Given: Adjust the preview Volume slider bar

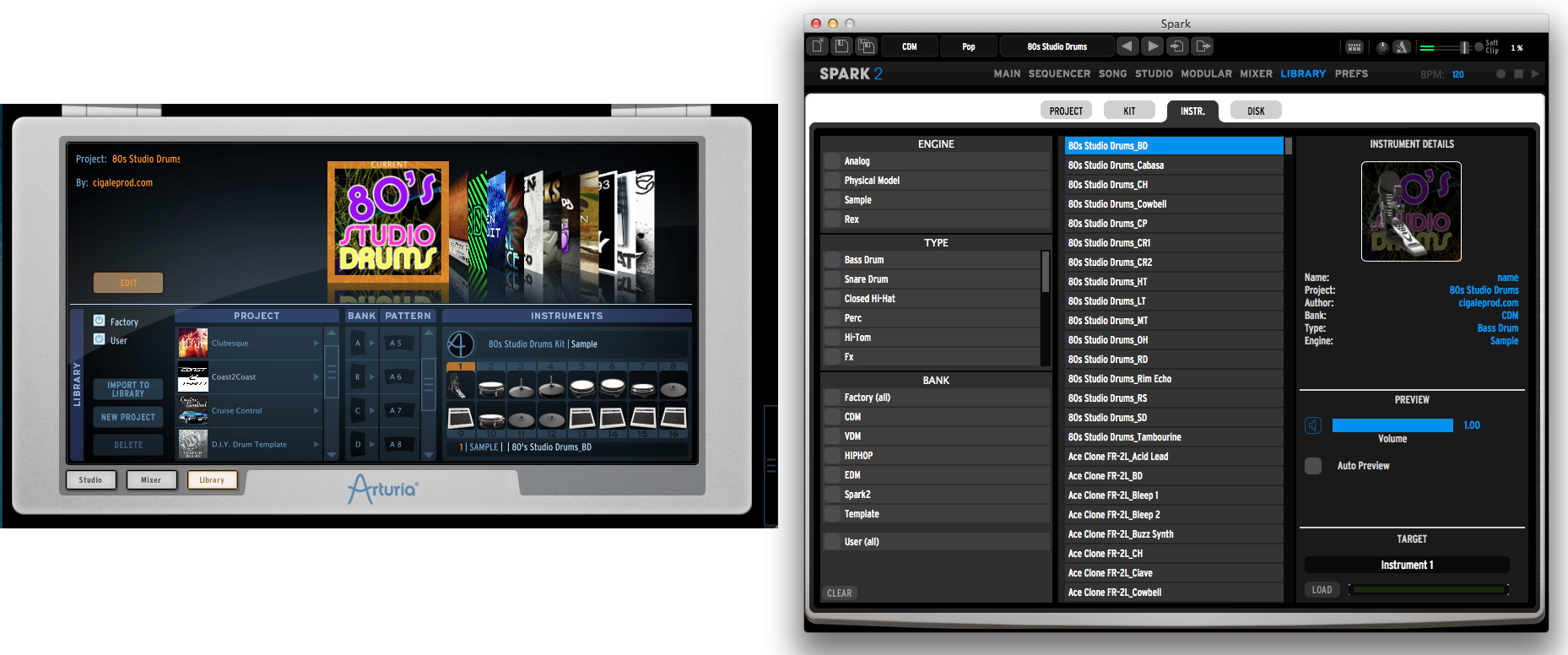Looking at the screenshot, I should 1392,425.
